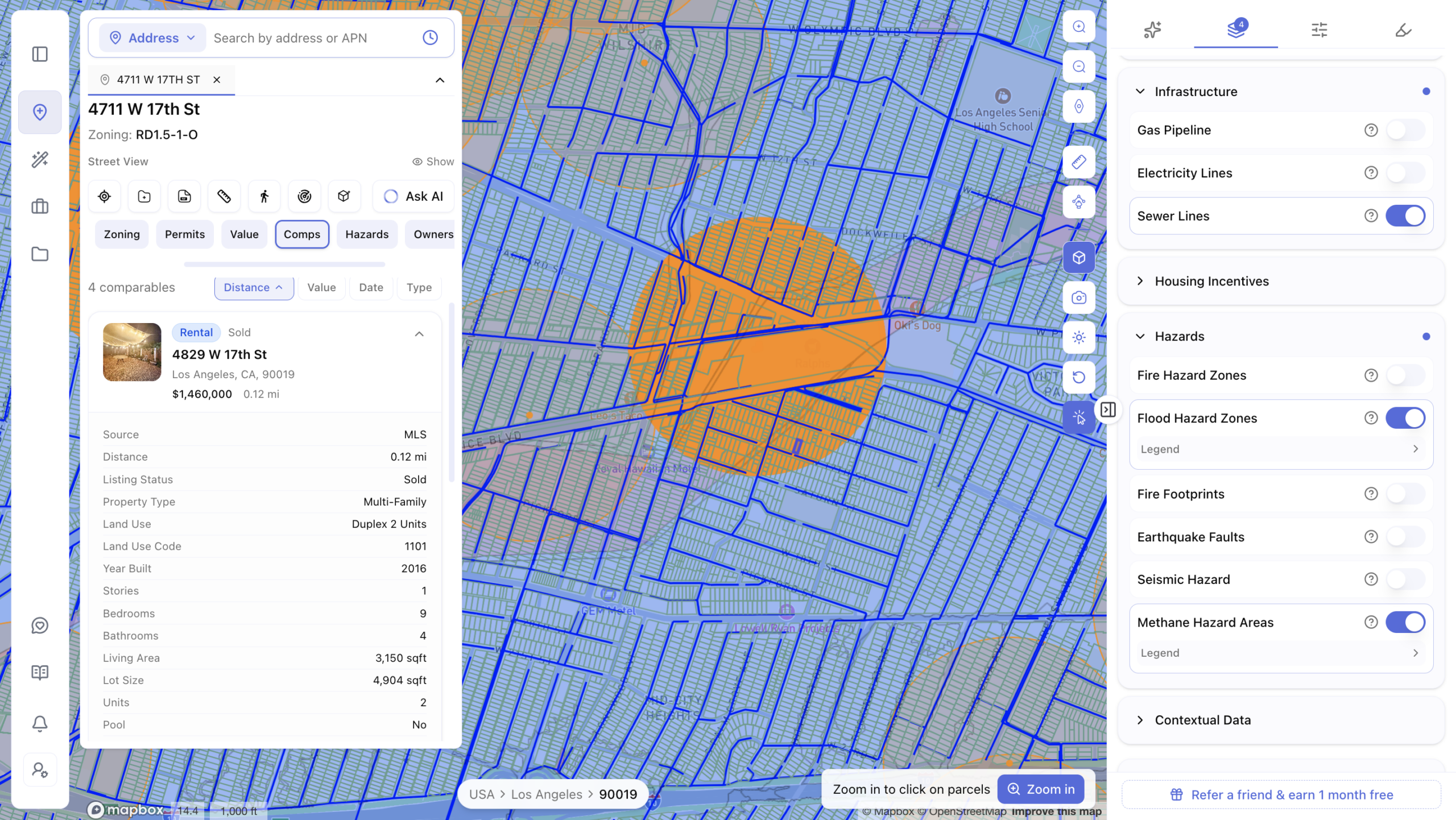Click the Zoom in button on map
Image resolution: width=1456 pixels, height=820 pixels.
pyautogui.click(x=1041, y=789)
